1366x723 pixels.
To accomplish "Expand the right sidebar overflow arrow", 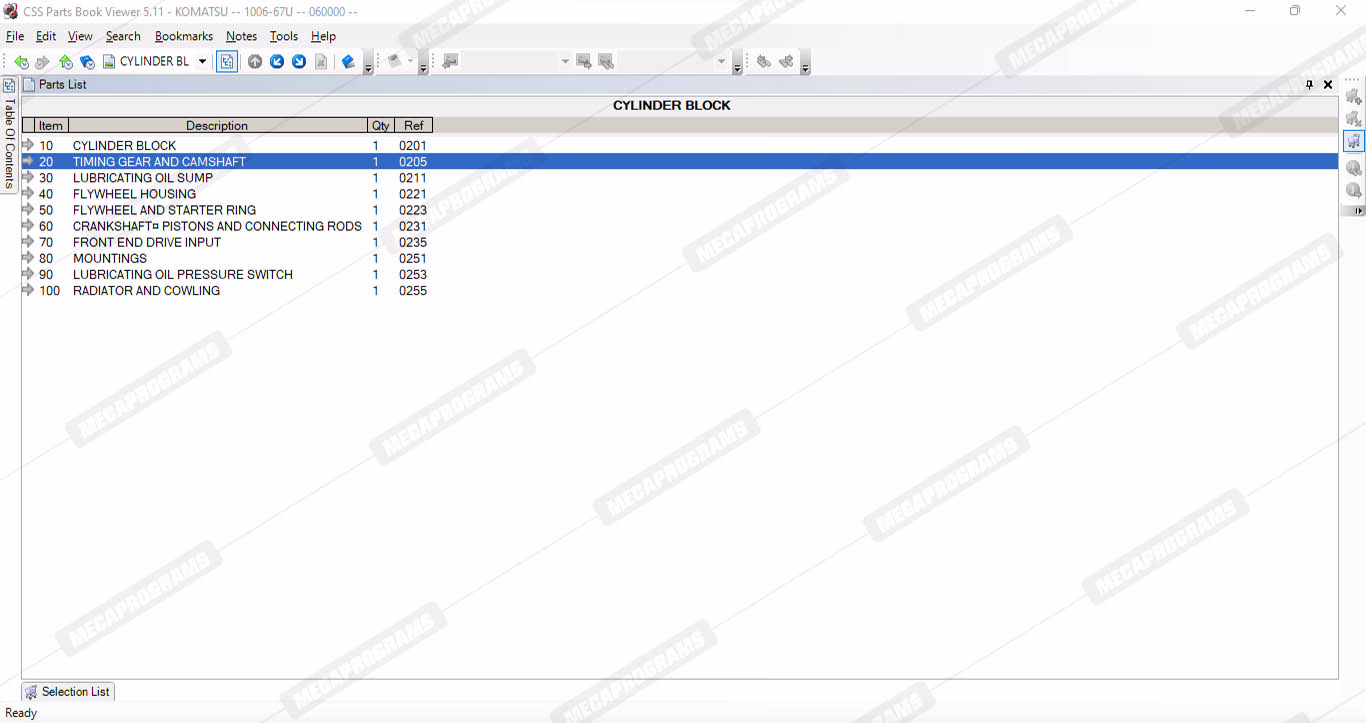I will click(1358, 211).
